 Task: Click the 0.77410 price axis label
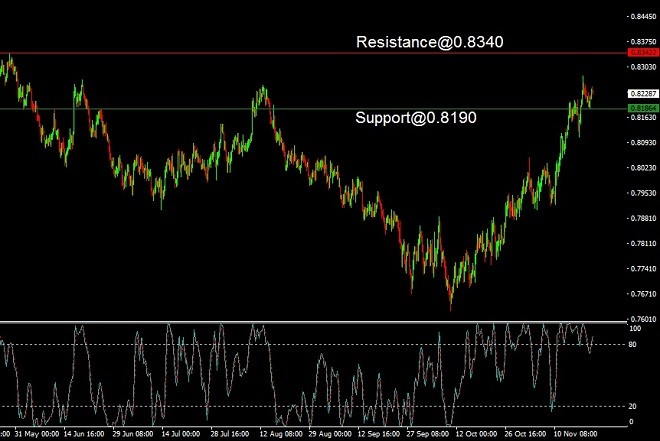[643, 269]
